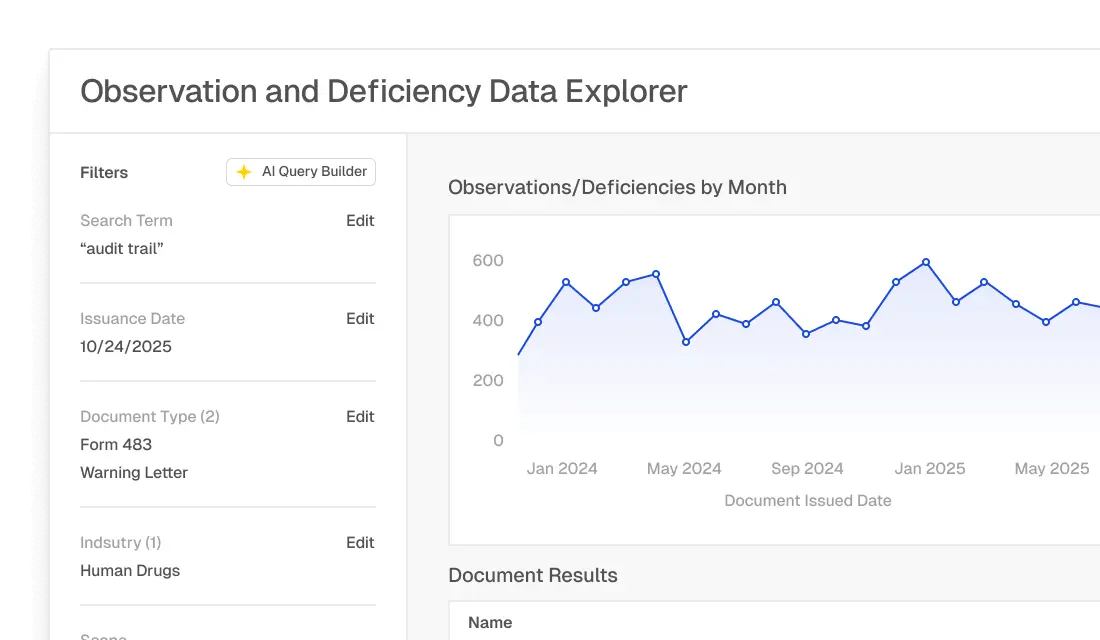Viewport: 1100px width, 640px height.
Task: Click Human Drugs under Indsutry filter
Action: [130, 571]
